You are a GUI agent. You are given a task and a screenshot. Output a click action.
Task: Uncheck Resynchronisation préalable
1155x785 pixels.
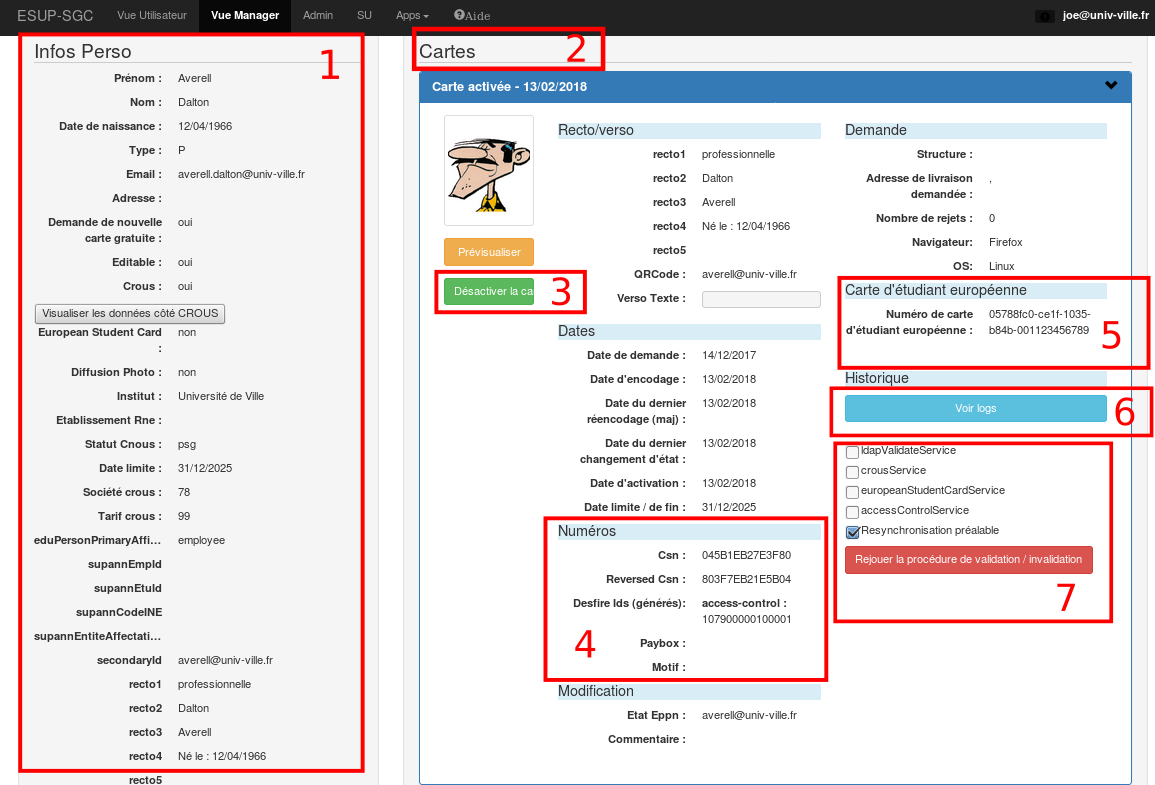852,532
